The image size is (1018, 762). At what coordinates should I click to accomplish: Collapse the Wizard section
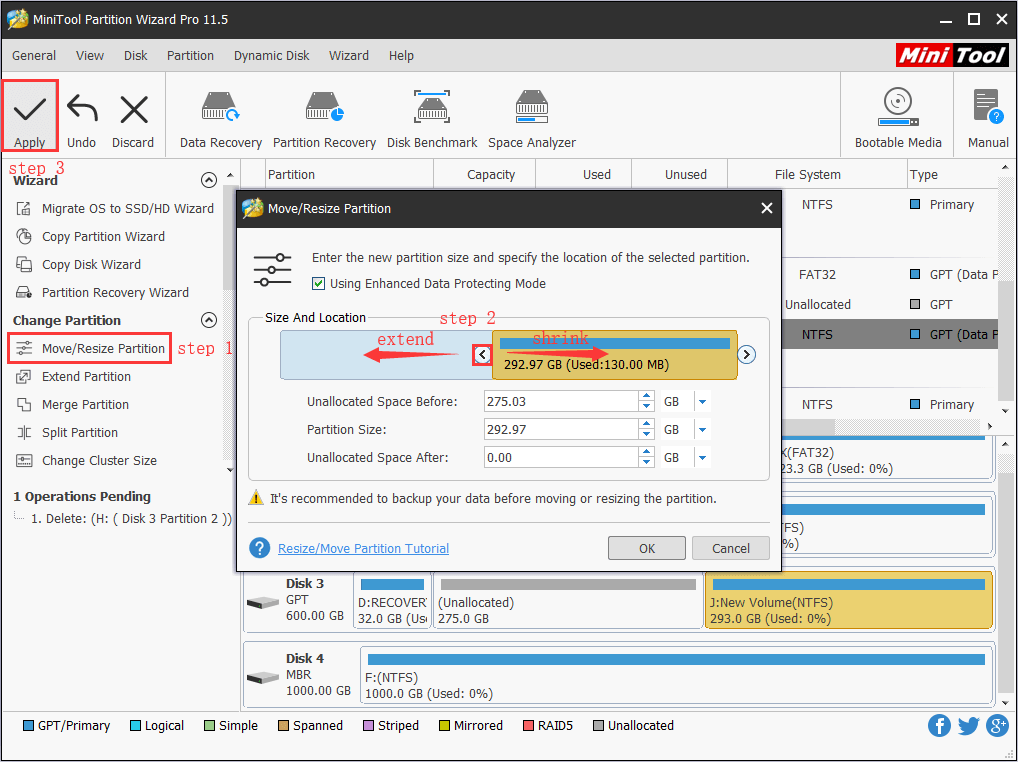point(208,180)
